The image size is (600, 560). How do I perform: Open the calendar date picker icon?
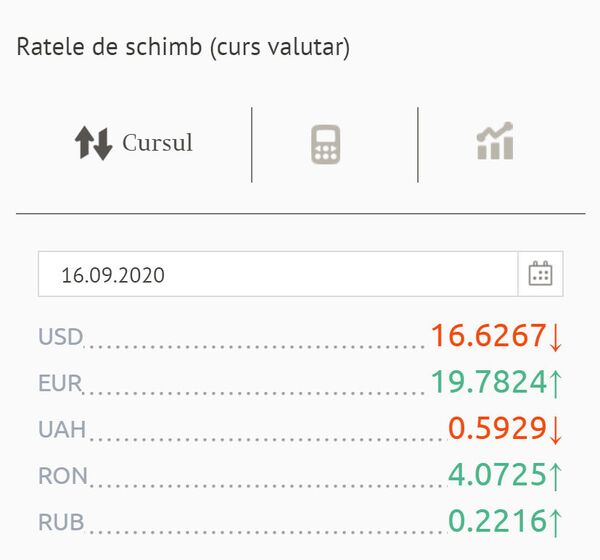540,274
